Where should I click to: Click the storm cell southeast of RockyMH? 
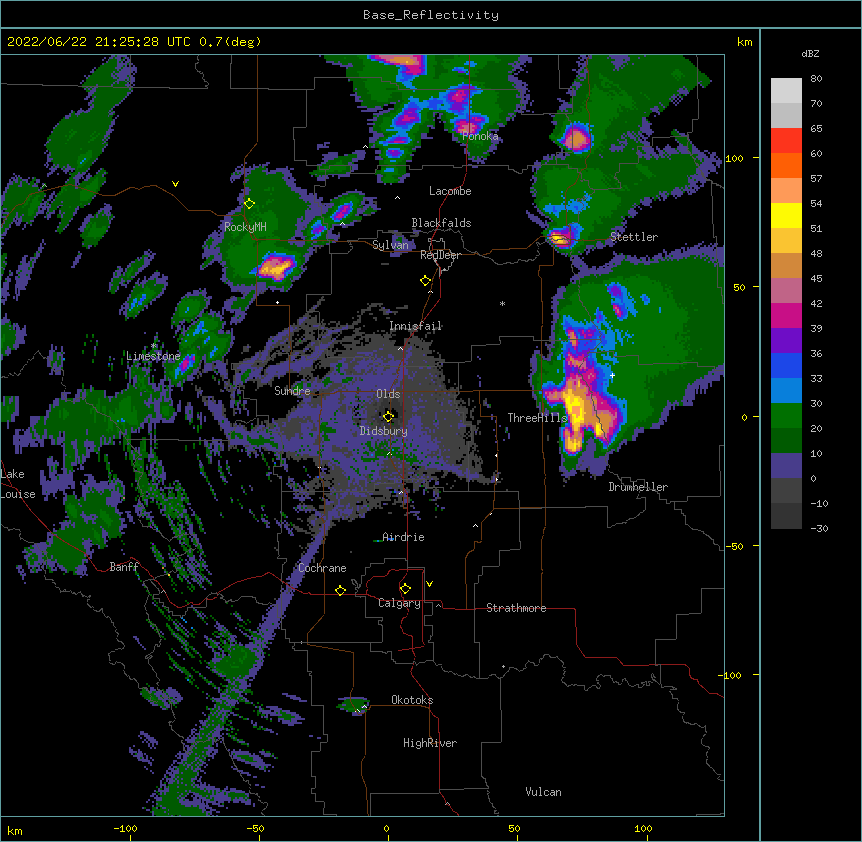275,267
